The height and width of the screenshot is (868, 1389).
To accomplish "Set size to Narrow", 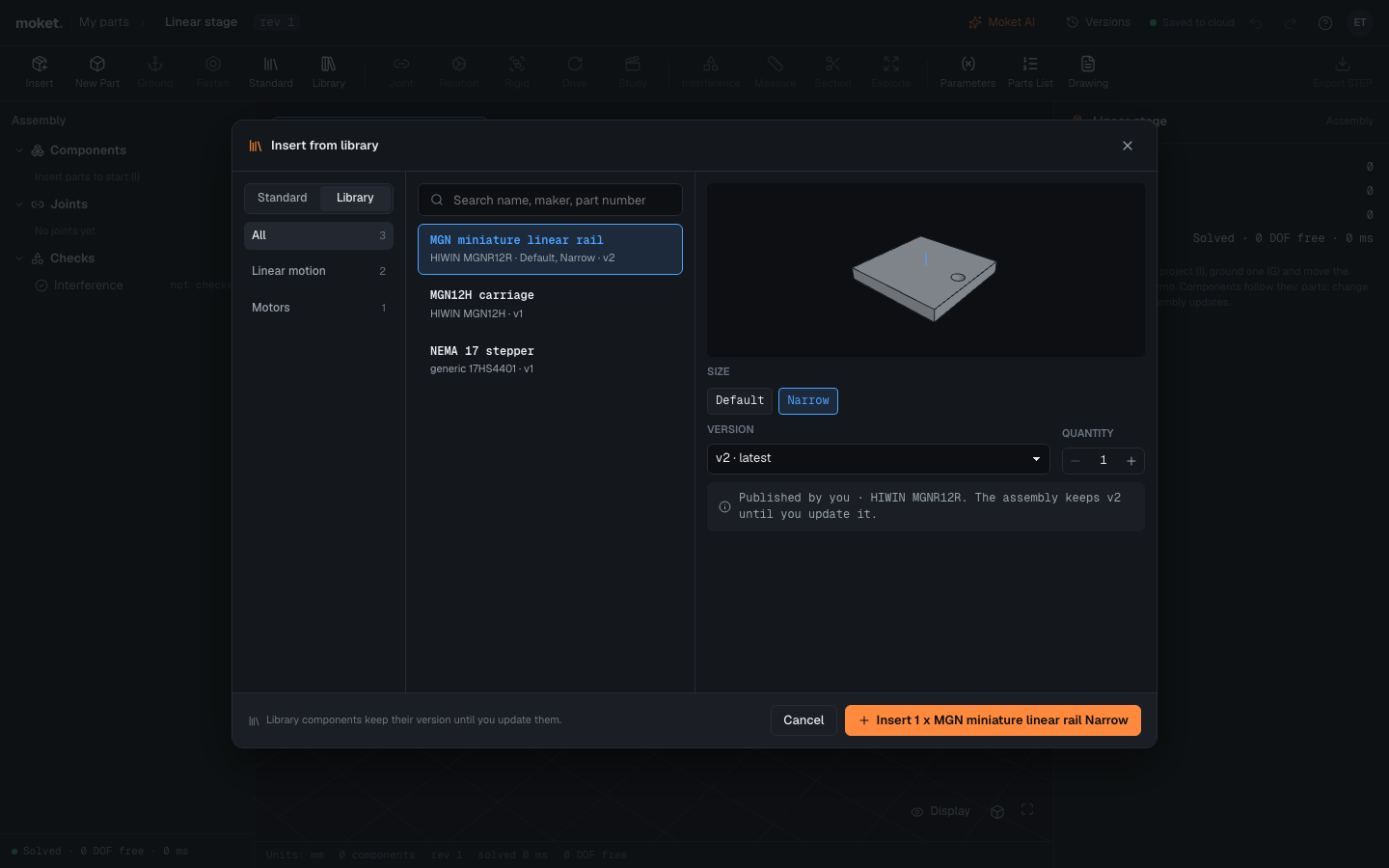I will pyautogui.click(x=808, y=400).
